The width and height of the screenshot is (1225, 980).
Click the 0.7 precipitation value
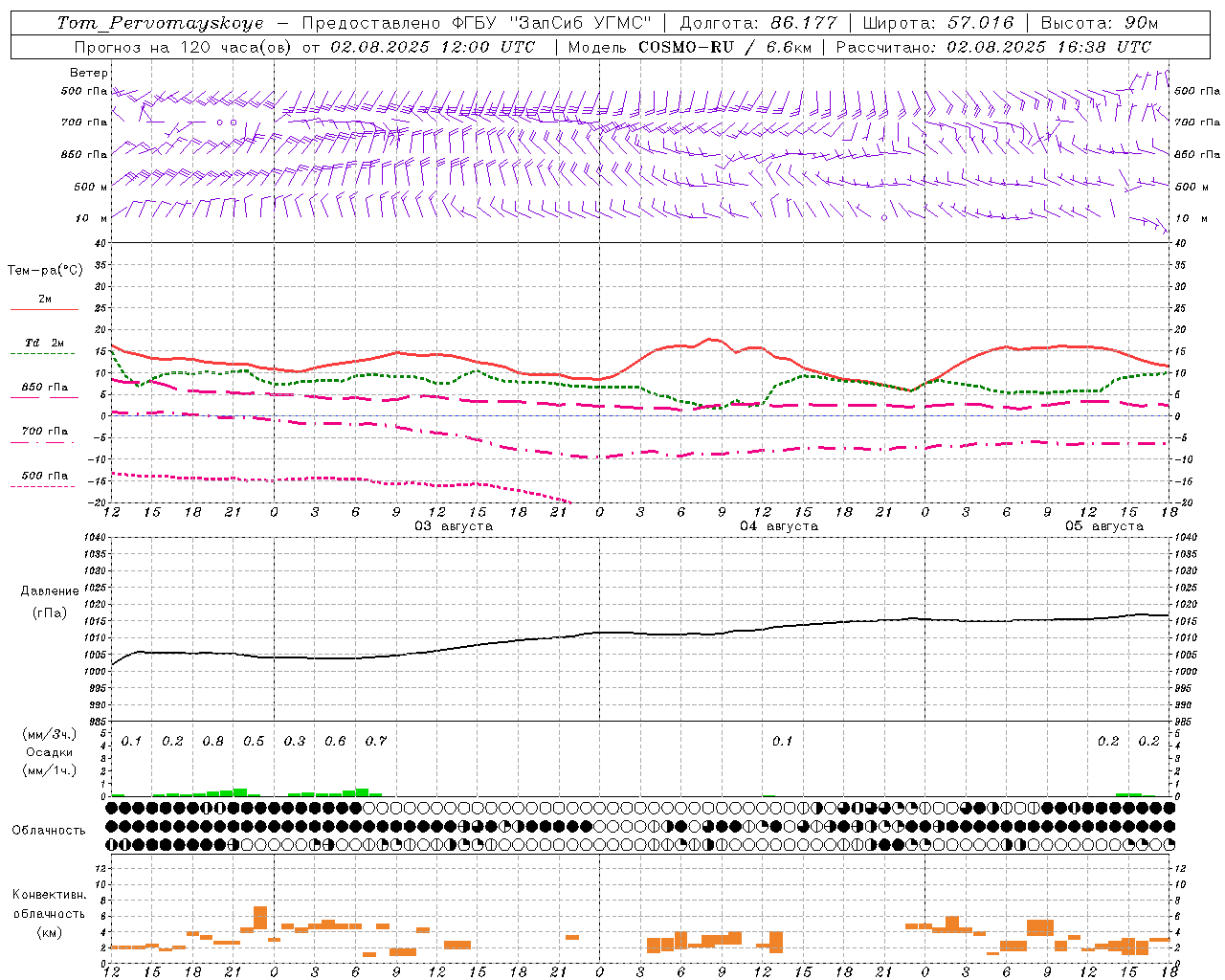(x=376, y=742)
